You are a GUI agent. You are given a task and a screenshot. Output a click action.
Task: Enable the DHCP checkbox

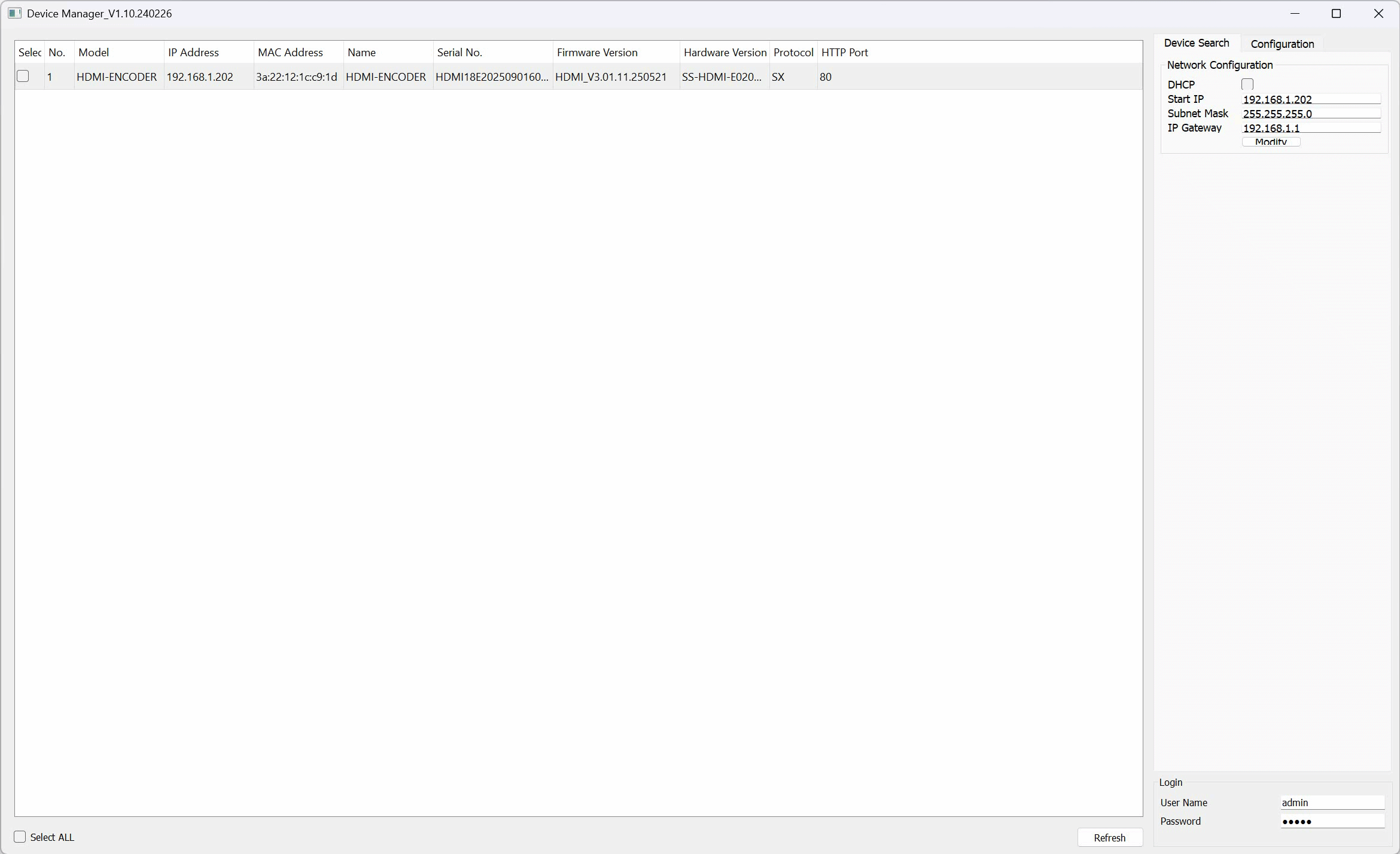click(x=1247, y=84)
